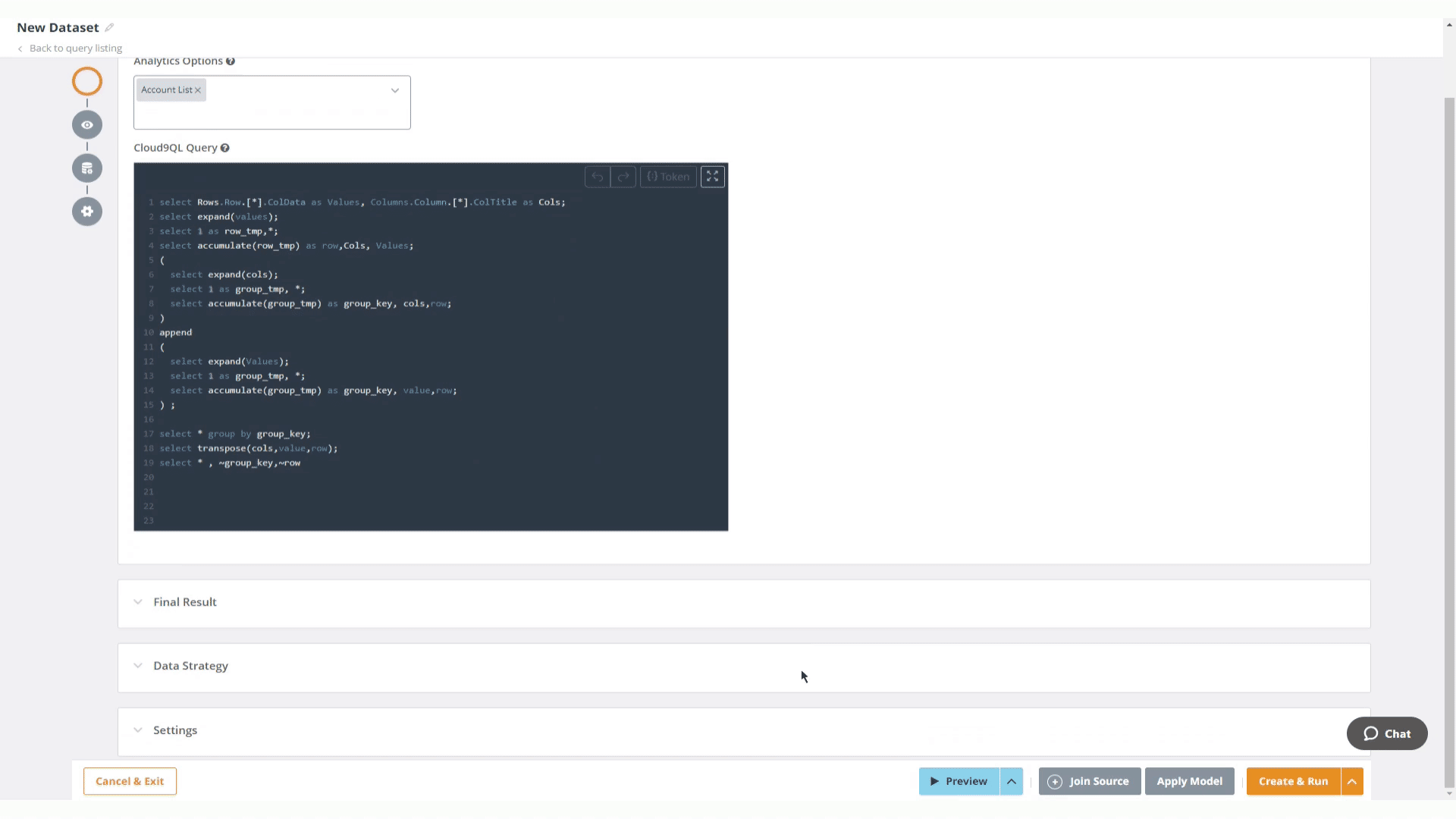This screenshot has height=819, width=1456.
Task: Click the pencil icon to rename dataset
Action: [x=109, y=27]
